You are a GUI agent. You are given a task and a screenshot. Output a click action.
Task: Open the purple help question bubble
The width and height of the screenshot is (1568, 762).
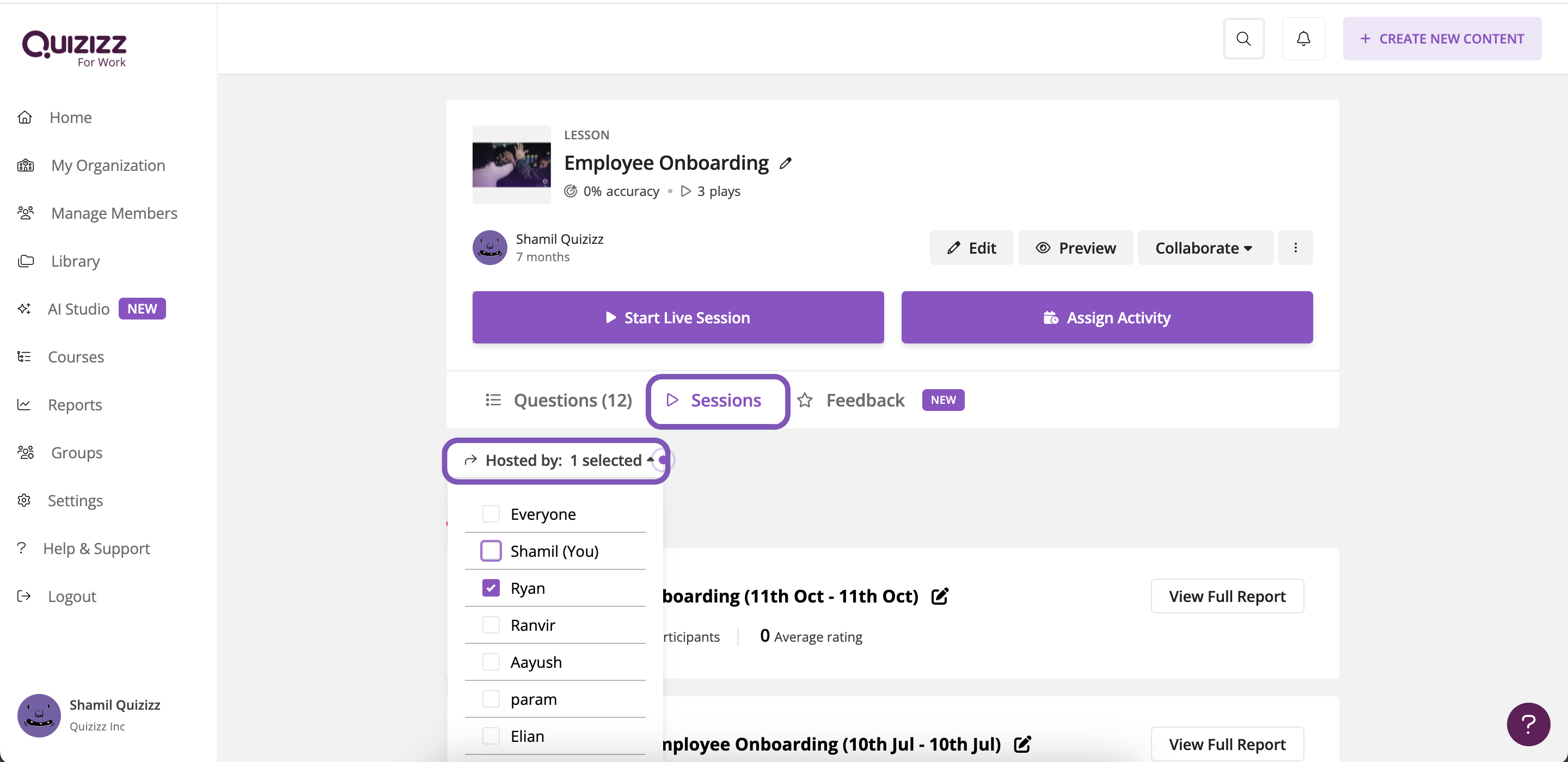pyautogui.click(x=1528, y=724)
